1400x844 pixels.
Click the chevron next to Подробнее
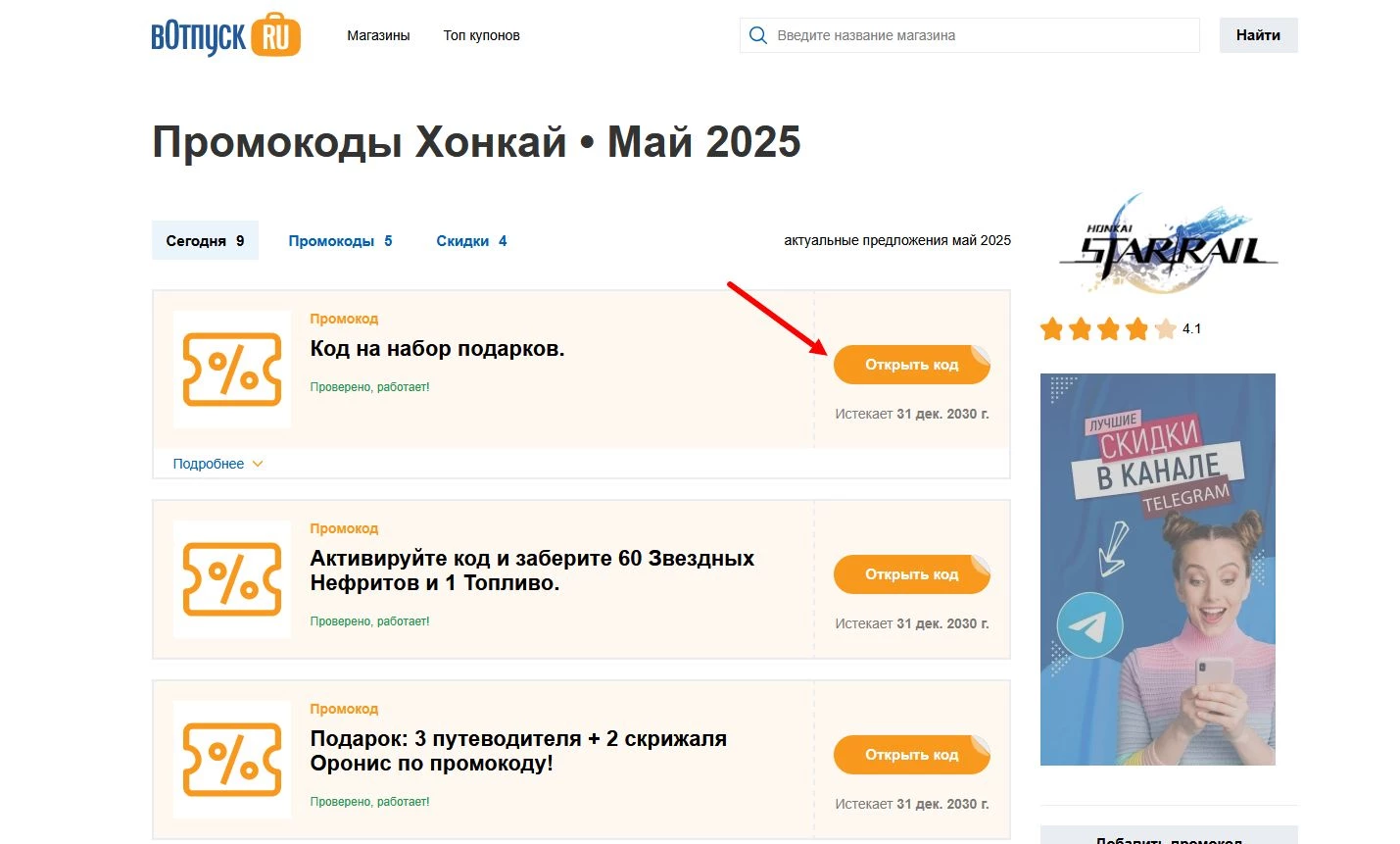pos(258,463)
